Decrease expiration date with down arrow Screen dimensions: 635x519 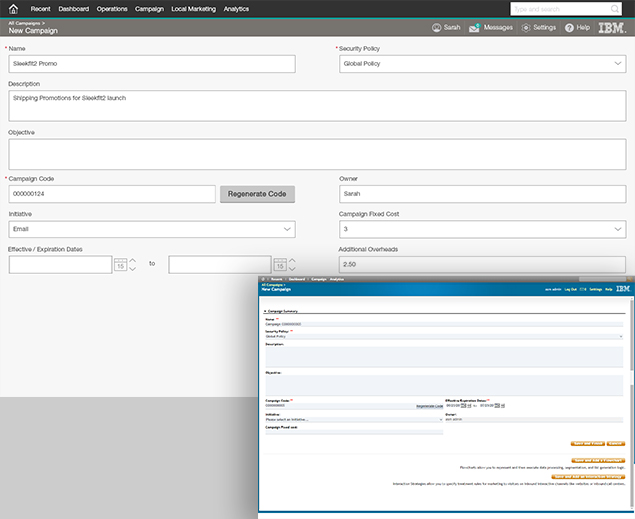click(292, 269)
